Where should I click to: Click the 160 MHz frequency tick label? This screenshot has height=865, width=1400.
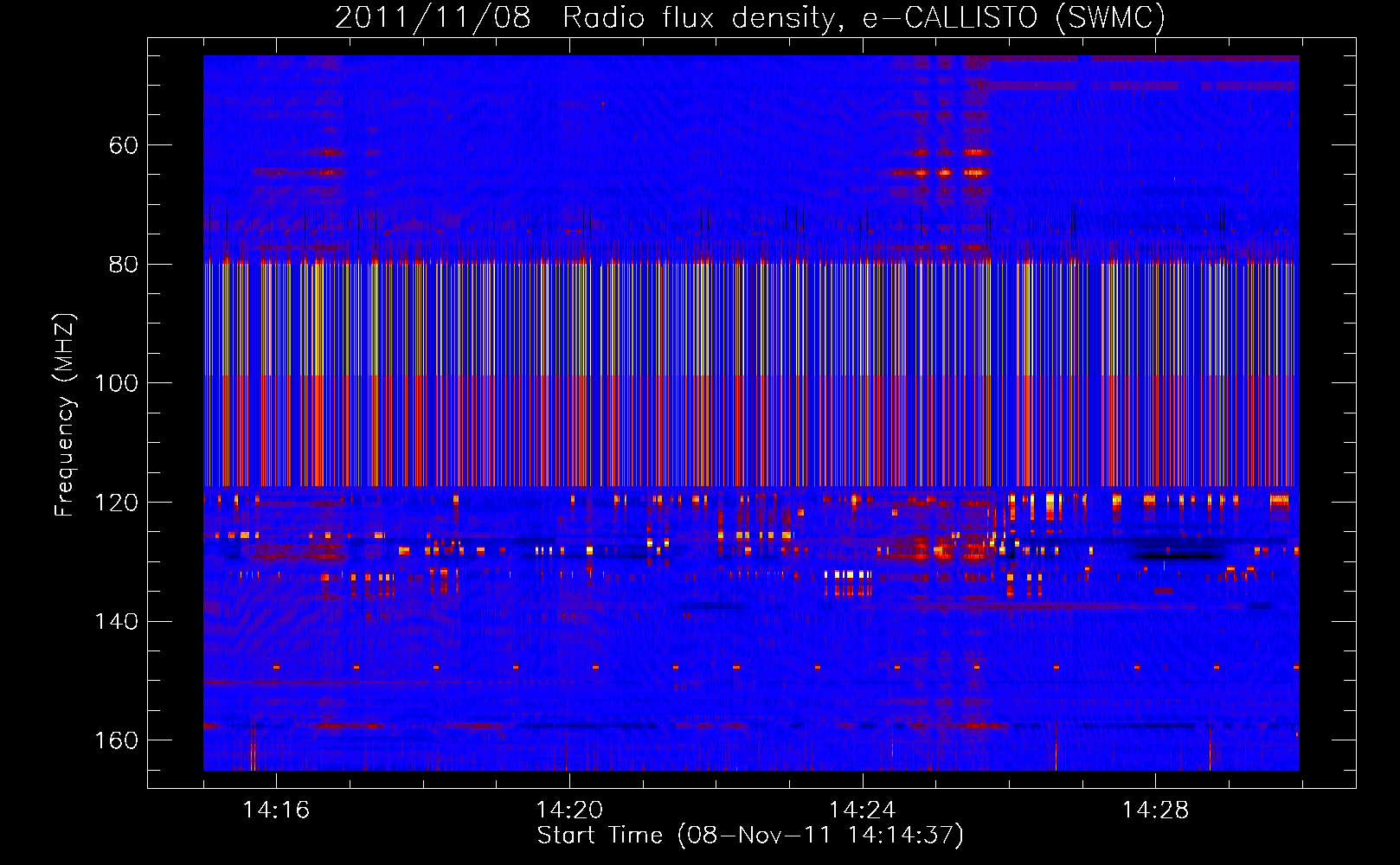tap(116, 740)
